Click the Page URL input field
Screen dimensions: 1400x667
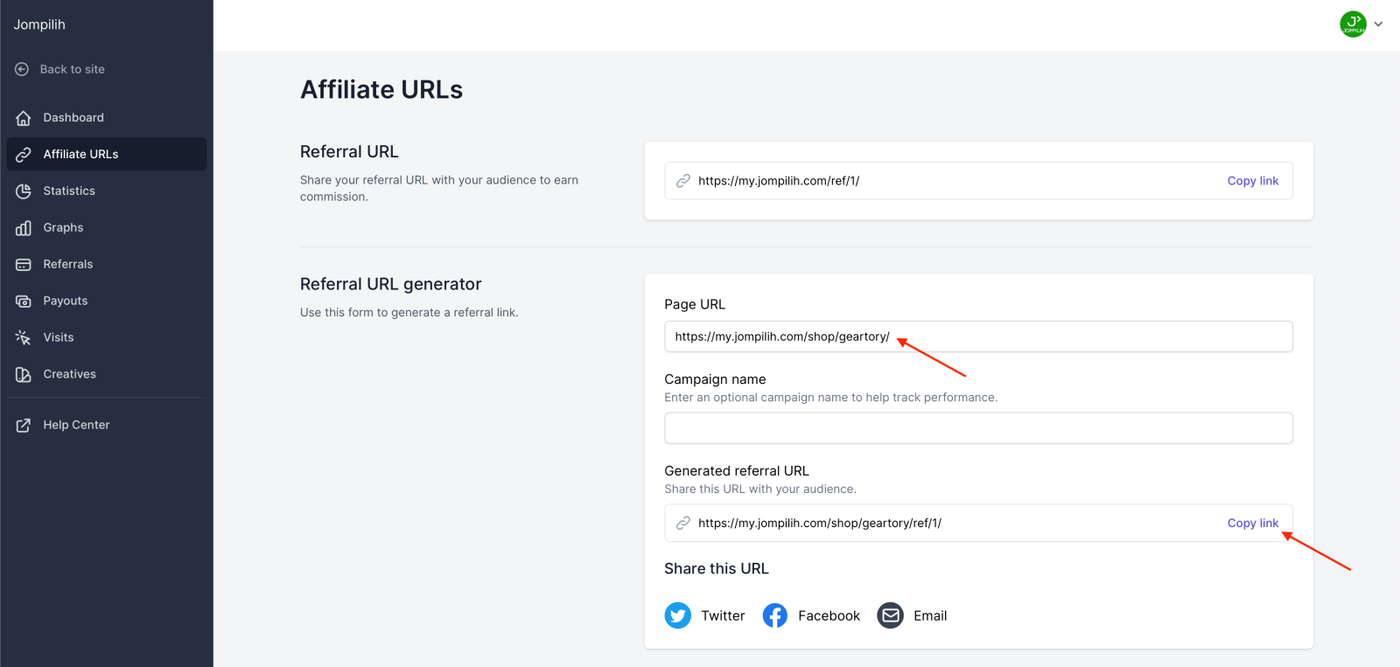pos(978,337)
